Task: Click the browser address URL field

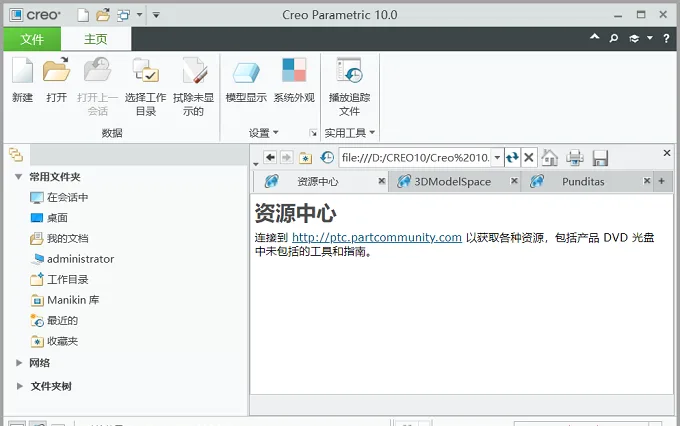Action: (x=415, y=157)
